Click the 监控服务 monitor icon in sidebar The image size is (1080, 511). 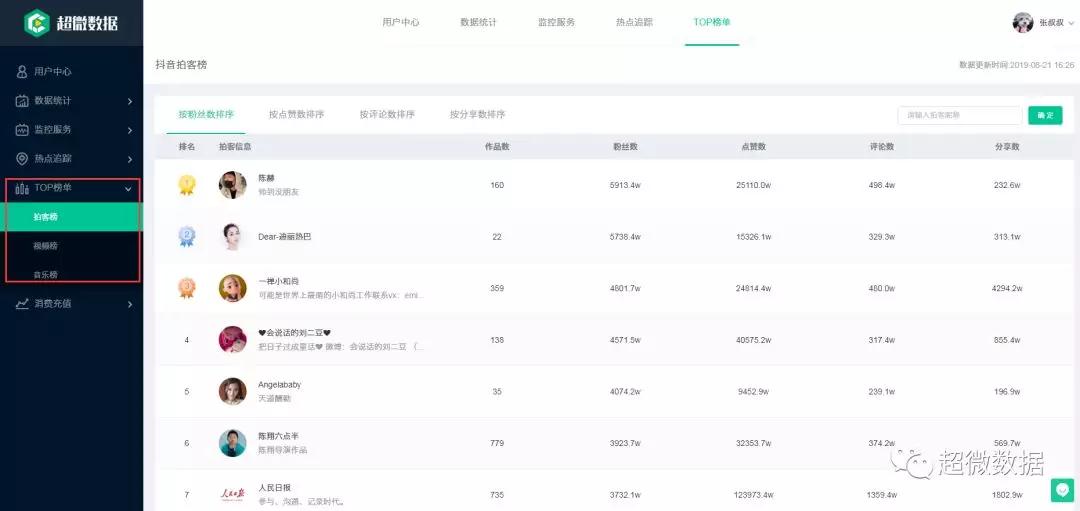[22, 129]
